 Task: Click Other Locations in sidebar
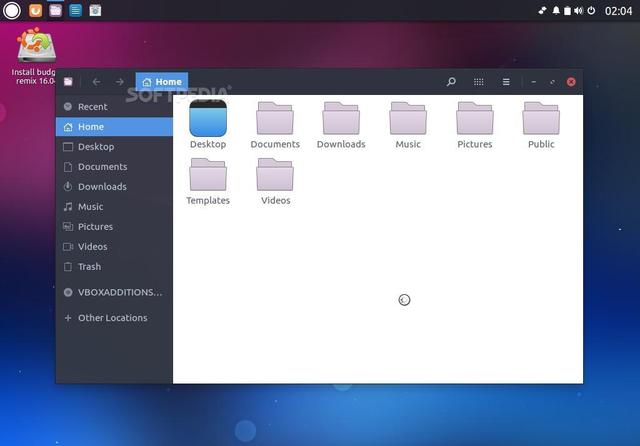[x=112, y=318]
